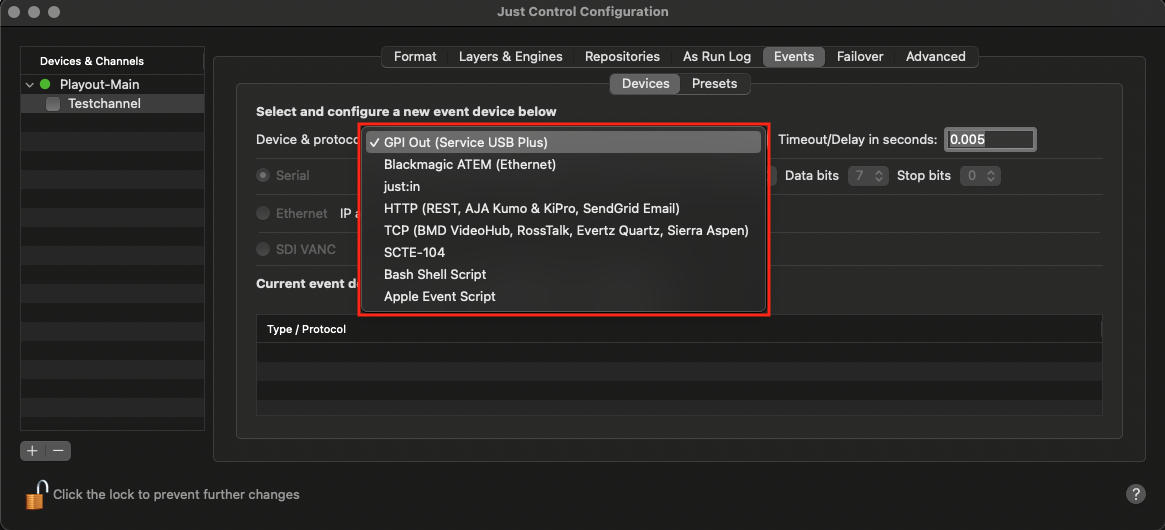1165x530 pixels.
Task: Switch to the Layers & Engines tab
Action: click(510, 56)
